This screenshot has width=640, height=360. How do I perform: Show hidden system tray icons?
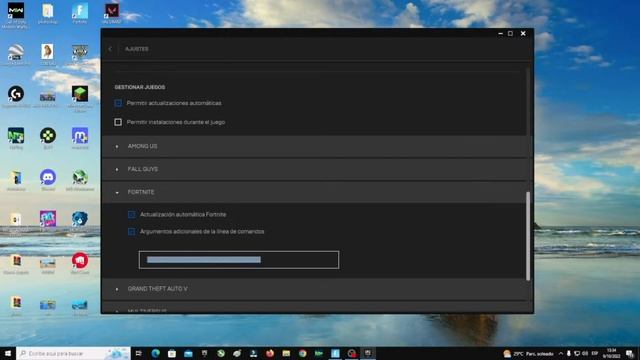[561, 353]
